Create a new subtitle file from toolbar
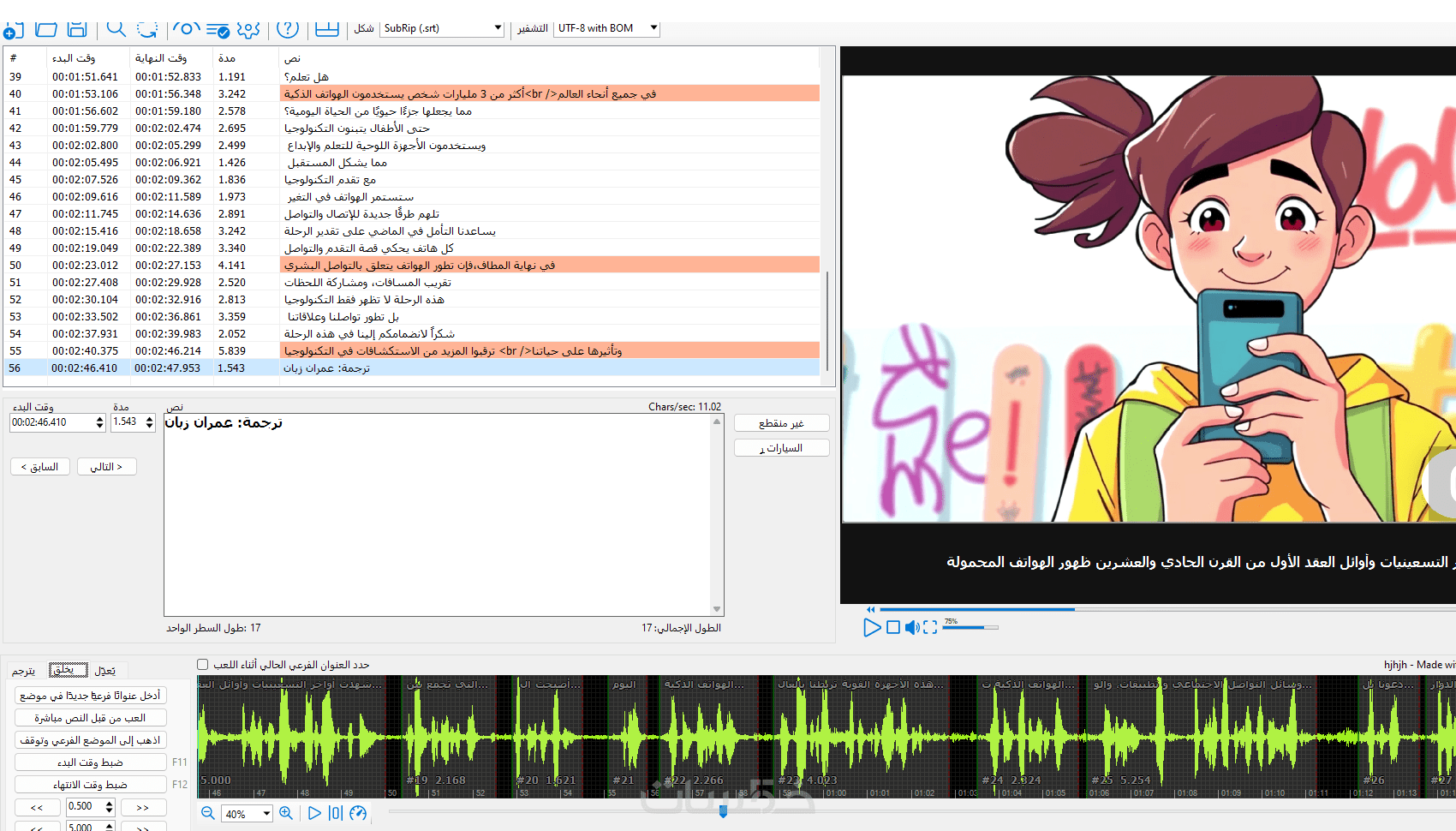 (x=14, y=30)
